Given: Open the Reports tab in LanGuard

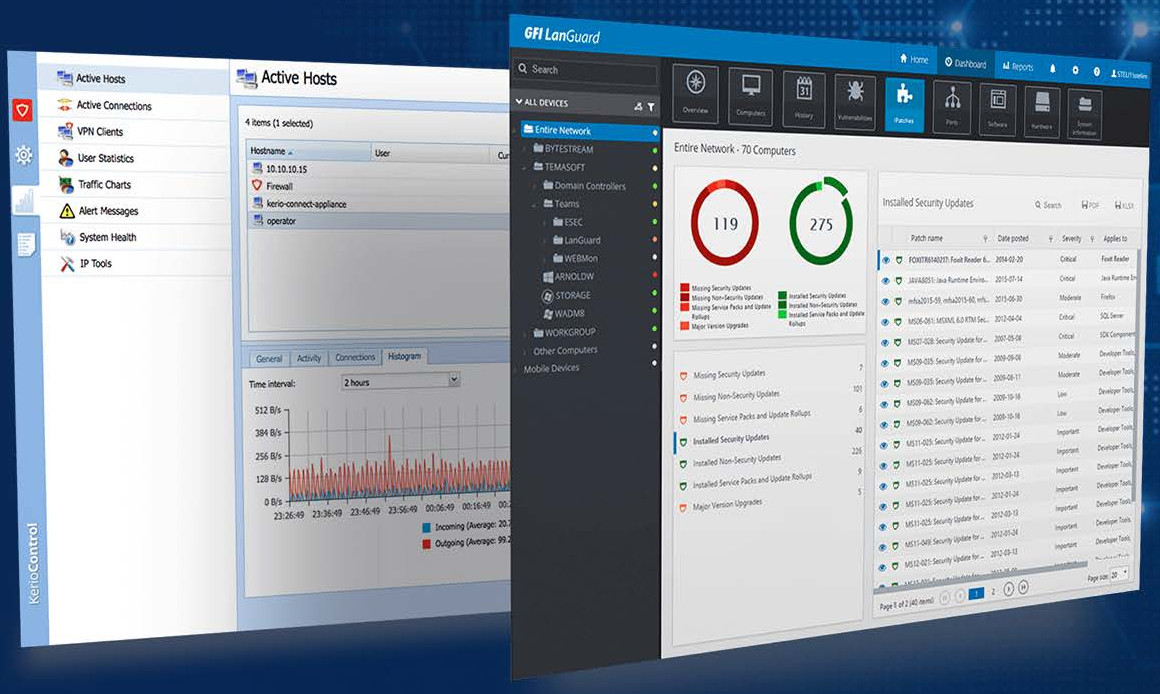Looking at the screenshot, I should click(x=1018, y=67).
